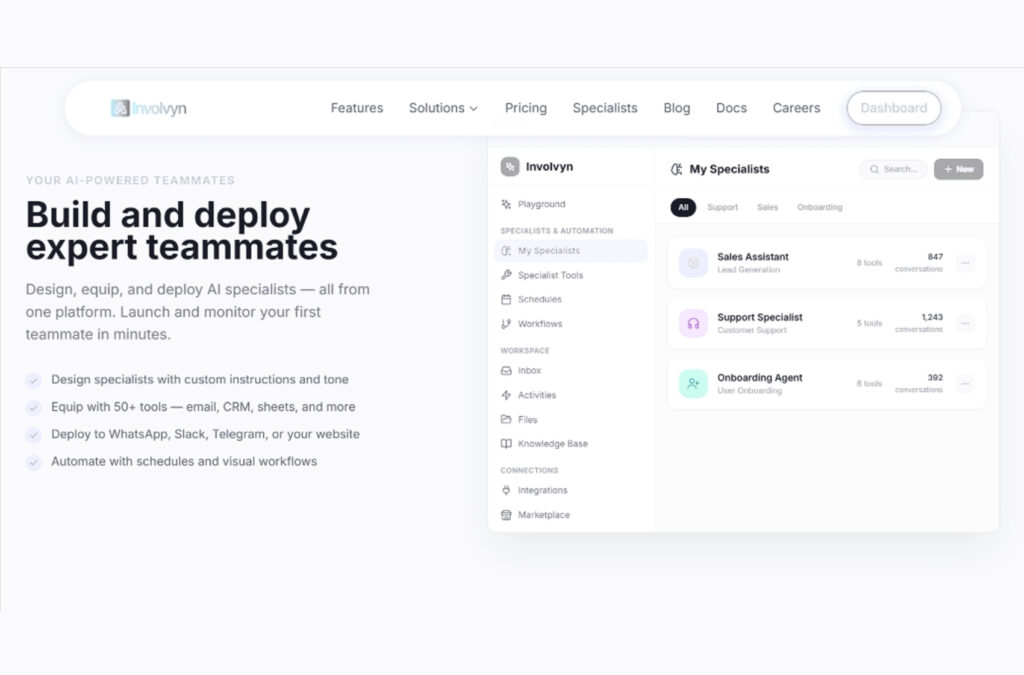This screenshot has width=1024, height=675.
Task: Click the Involvyn logo in navbar
Action: [x=149, y=108]
